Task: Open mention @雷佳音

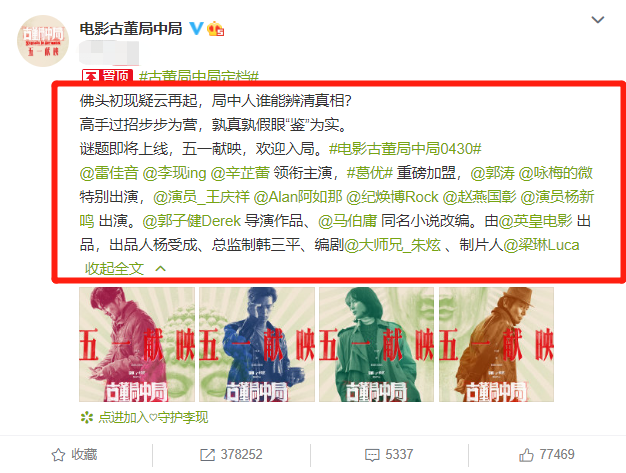Action: [x=109, y=173]
